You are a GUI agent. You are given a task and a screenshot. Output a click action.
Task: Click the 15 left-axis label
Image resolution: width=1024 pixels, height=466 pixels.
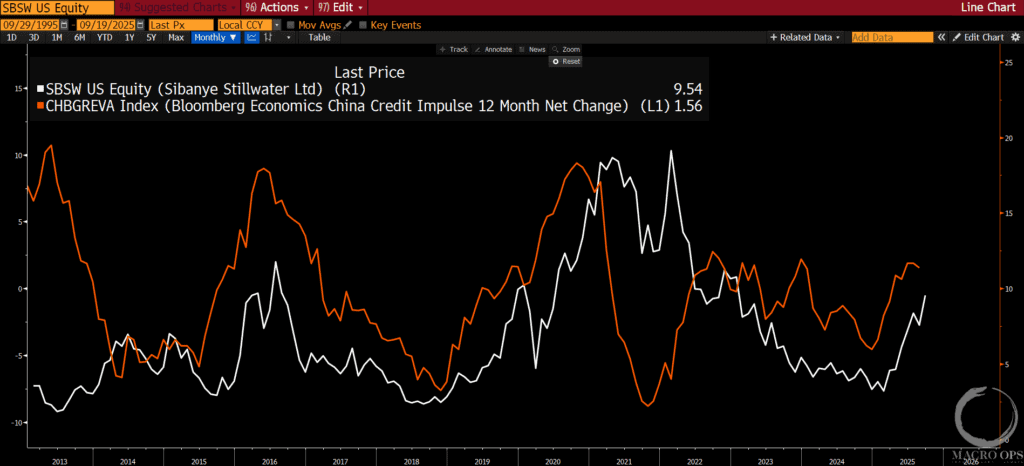click(18, 89)
